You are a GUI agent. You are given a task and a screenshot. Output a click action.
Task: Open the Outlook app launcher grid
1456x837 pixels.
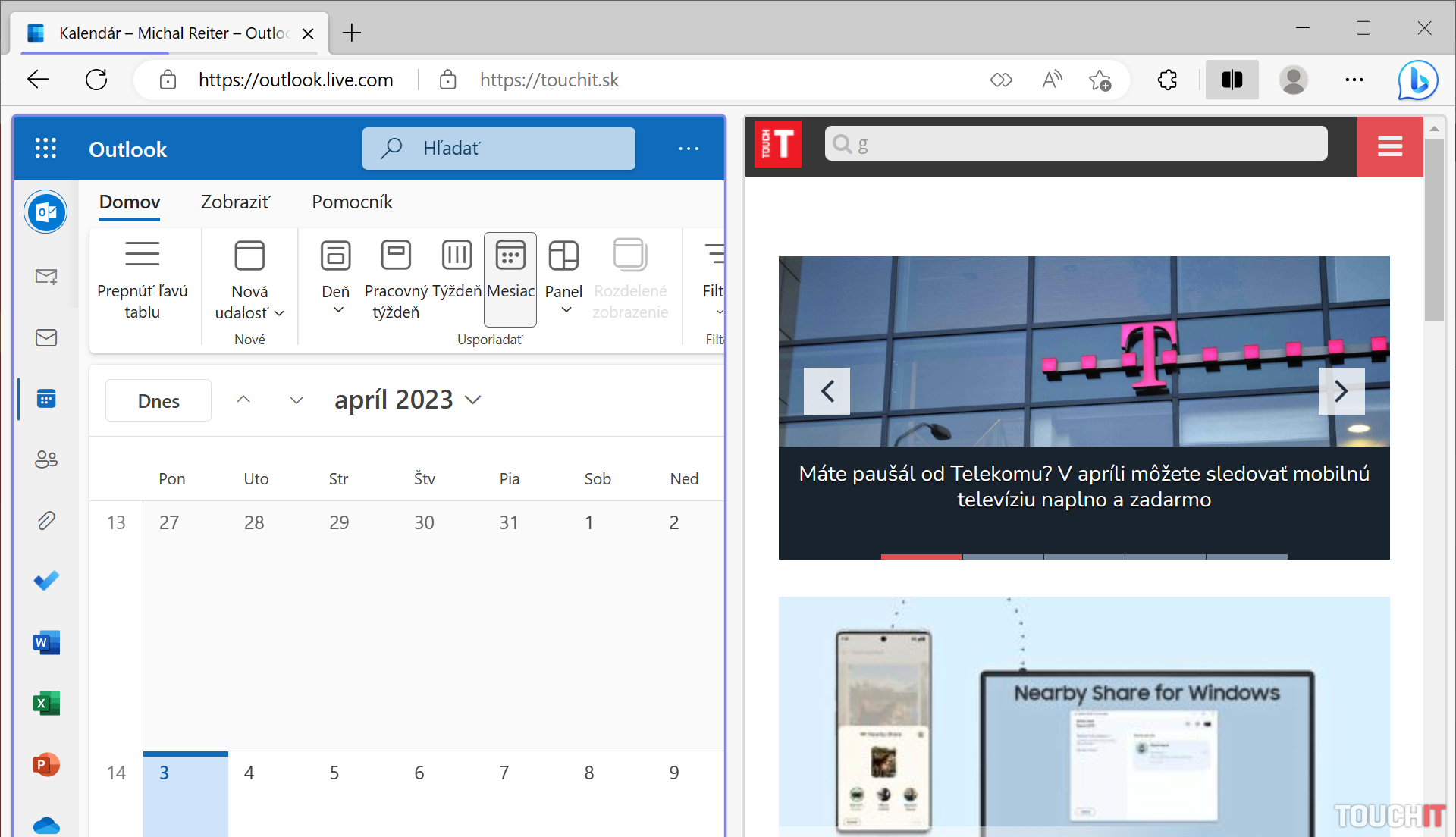tap(45, 149)
